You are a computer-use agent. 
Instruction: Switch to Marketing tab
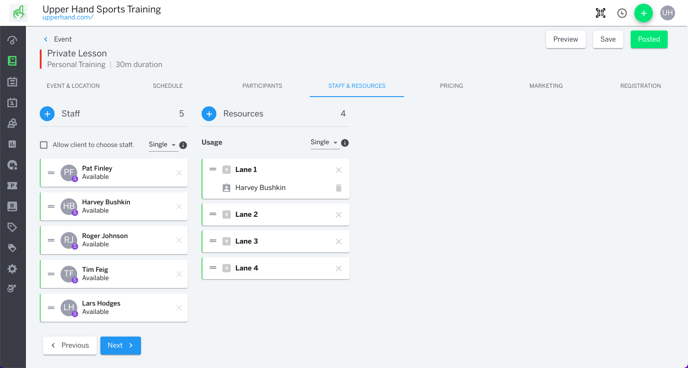[x=546, y=86]
